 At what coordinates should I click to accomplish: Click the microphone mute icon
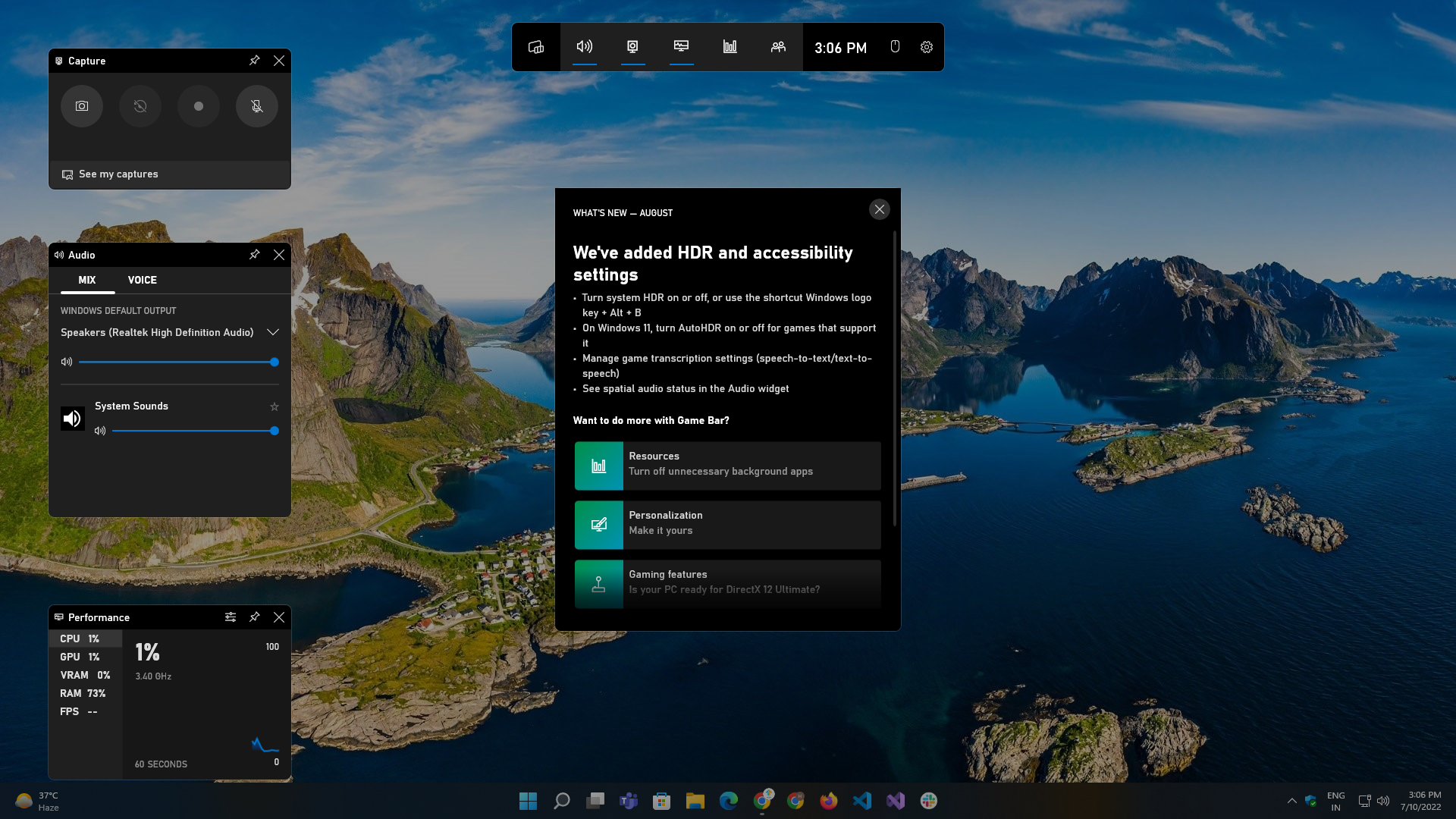256,106
